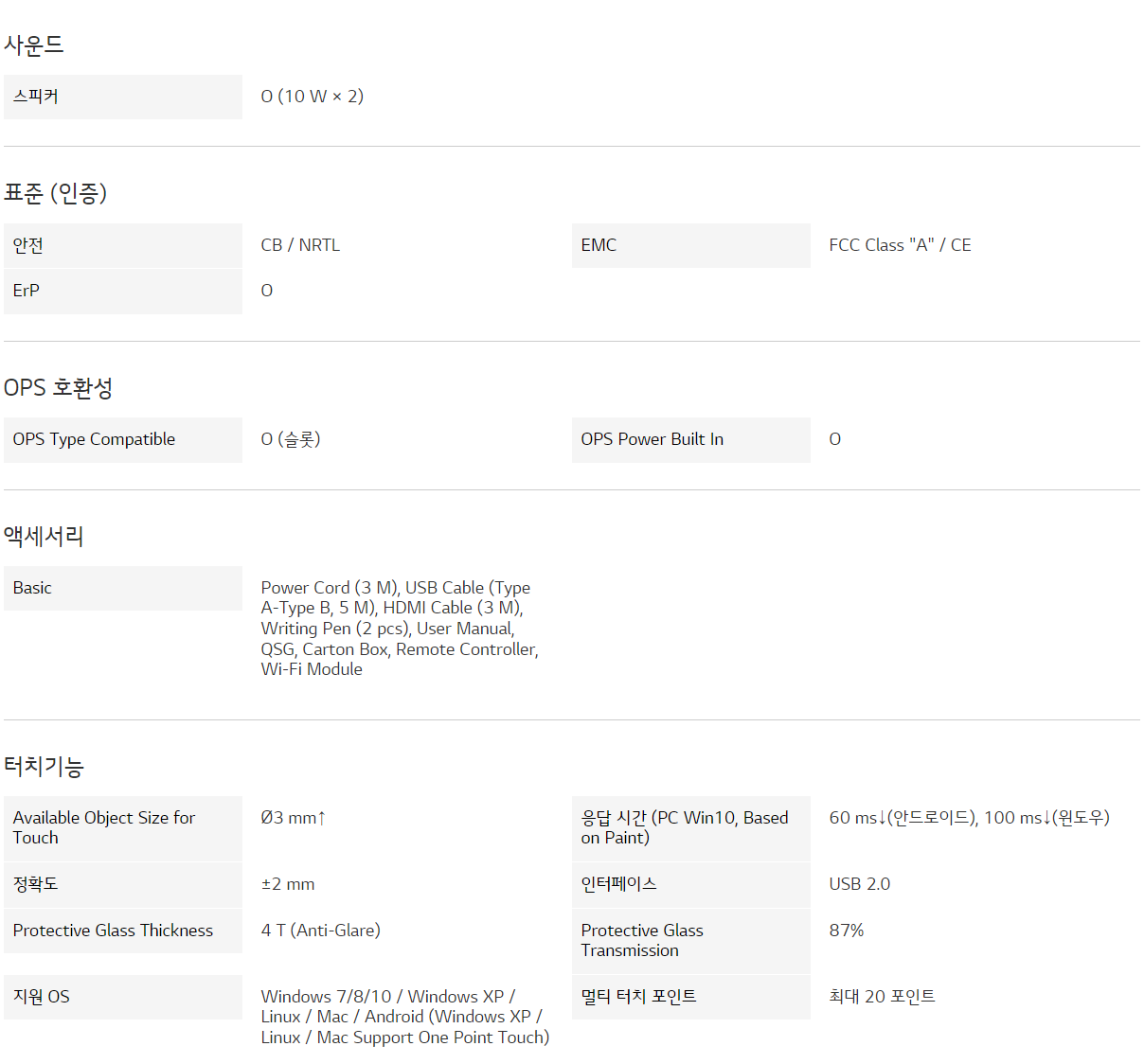Click the OPS Type Compatible label
Screen dimensions: 1144x1064
click(94, 439)
